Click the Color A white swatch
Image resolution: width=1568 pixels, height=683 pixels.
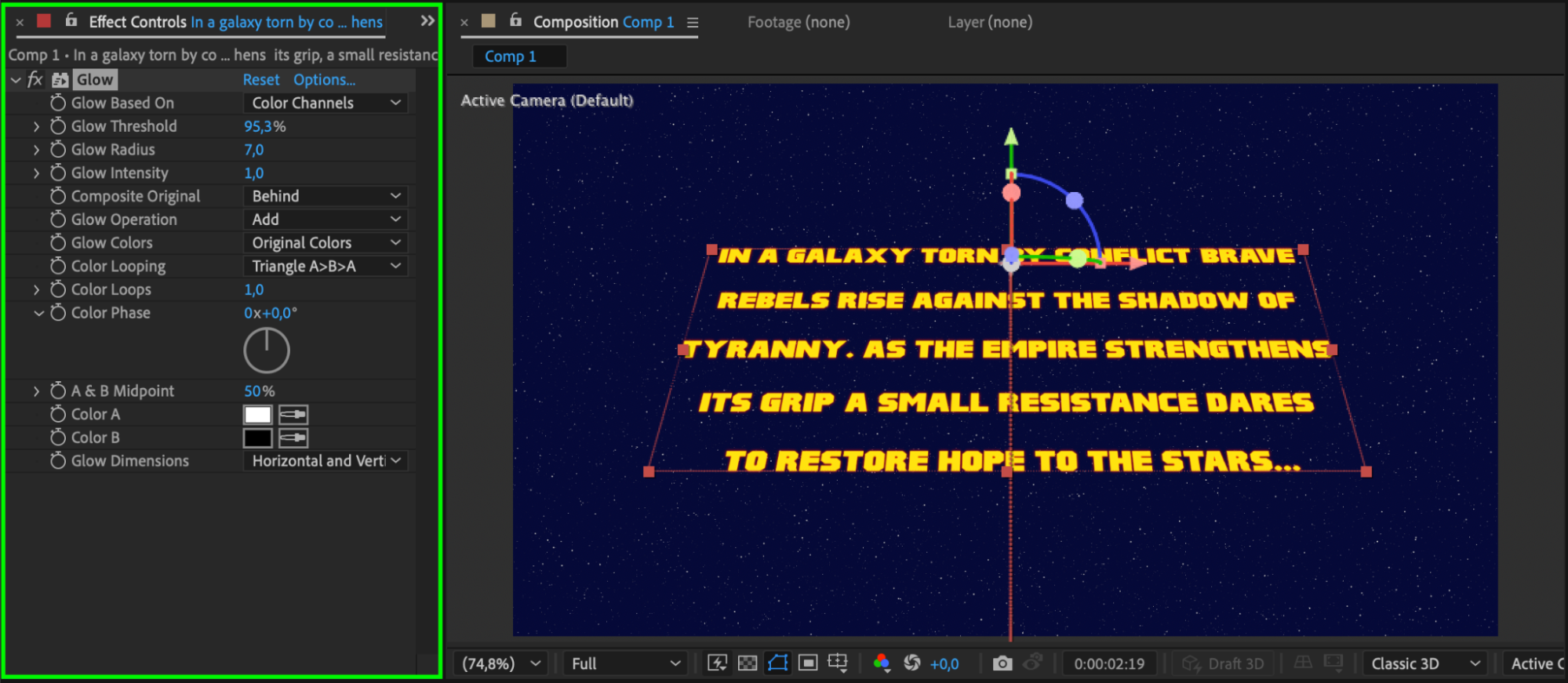click(x=257, y=415)
